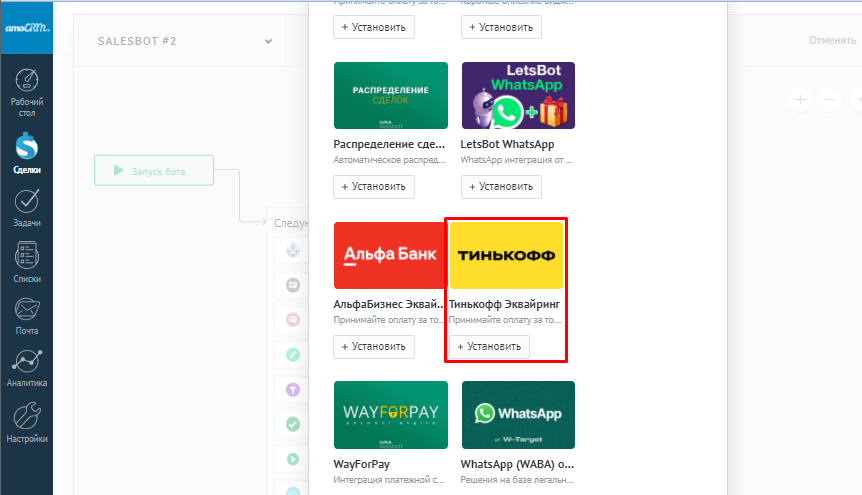This screenshot has width=862, height=495.
Task: Select the green checkmark step icon
Action: 293,424
